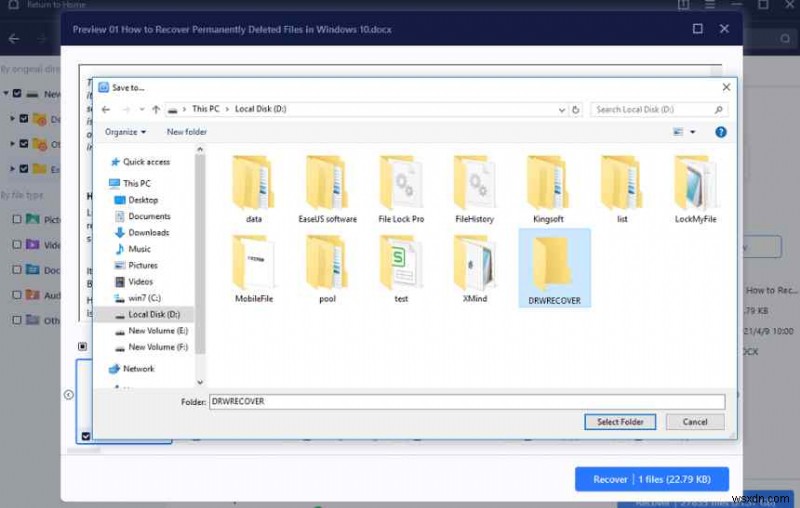
Task: Focus the Search Local Disk (D:) box
Action: click(x=658, y=110)
